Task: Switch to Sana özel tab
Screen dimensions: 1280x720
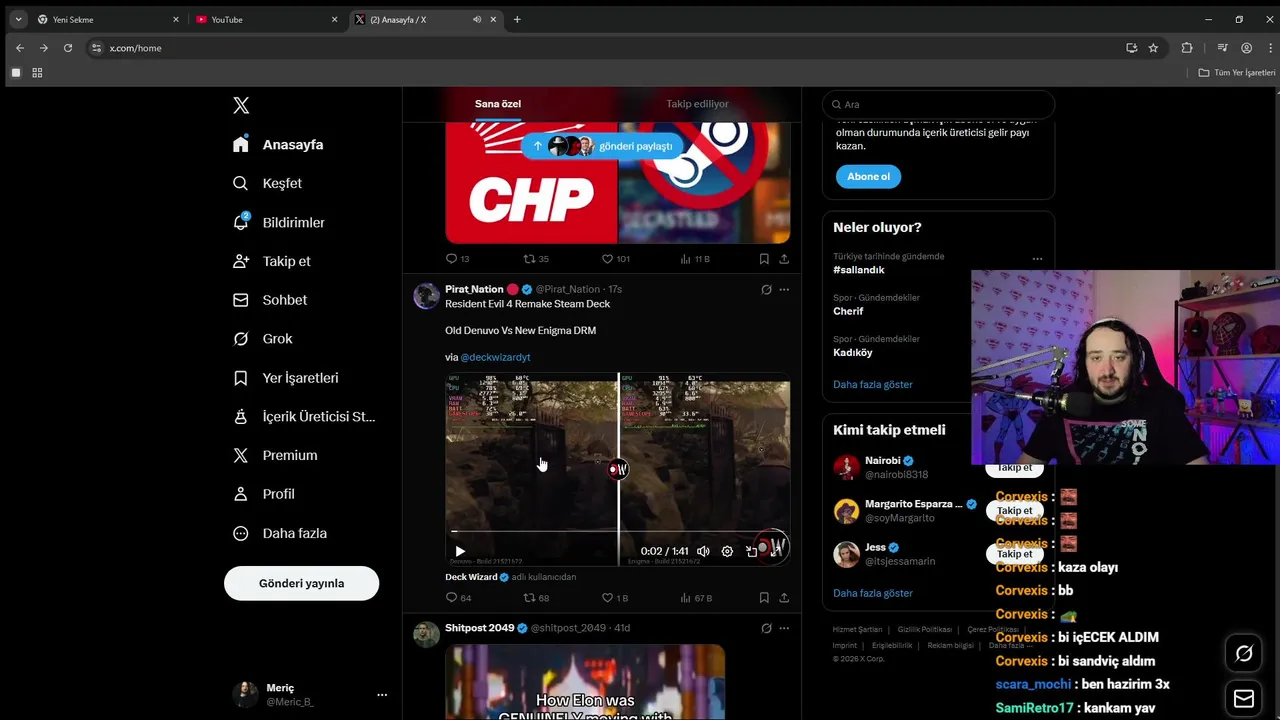Action: 498,104
